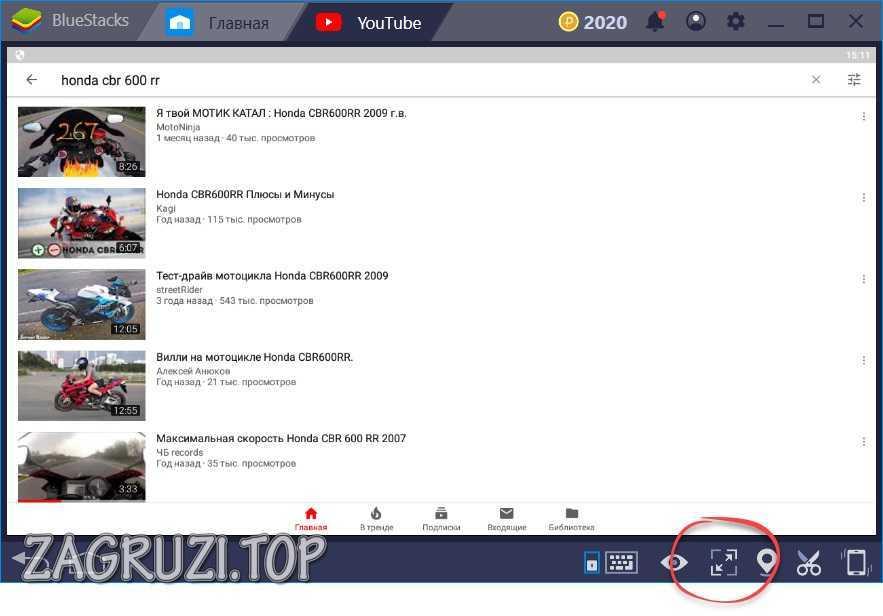Click the shake device phone icon
Image resolution: width=883 pixels, height=616 pixels.
tap(855, 562)
